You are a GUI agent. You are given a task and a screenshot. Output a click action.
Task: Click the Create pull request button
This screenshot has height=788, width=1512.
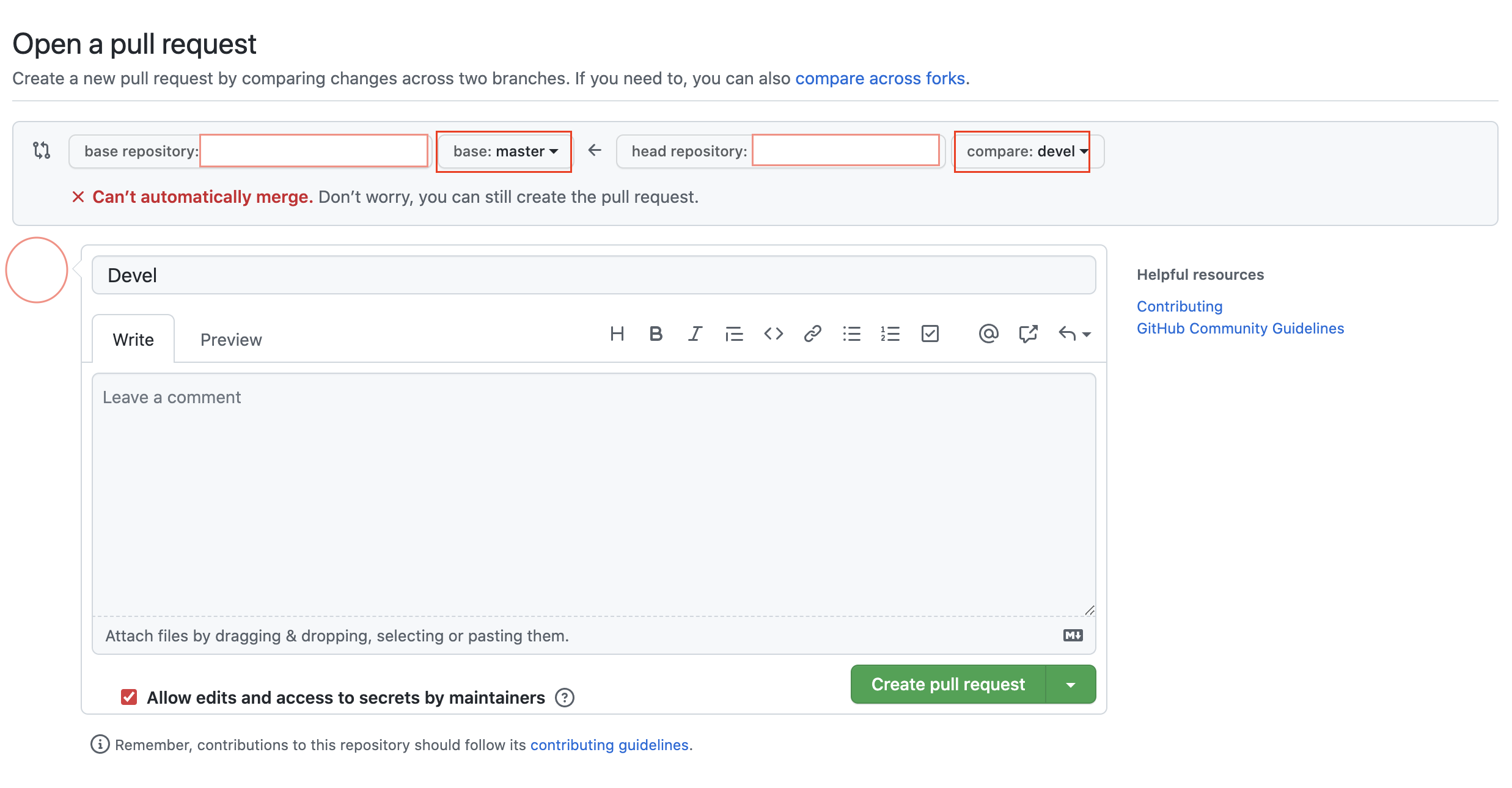pyautogui.click(x=948, y=685)
